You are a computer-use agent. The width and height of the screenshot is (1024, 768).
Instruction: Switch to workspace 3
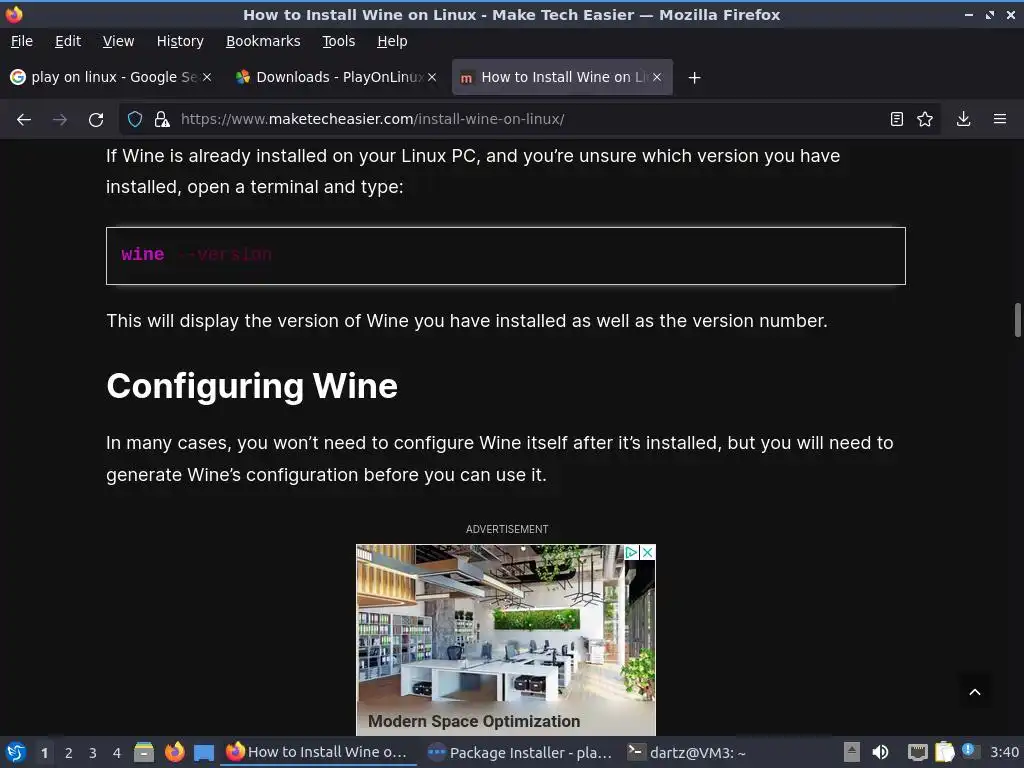tap(93, 753)
